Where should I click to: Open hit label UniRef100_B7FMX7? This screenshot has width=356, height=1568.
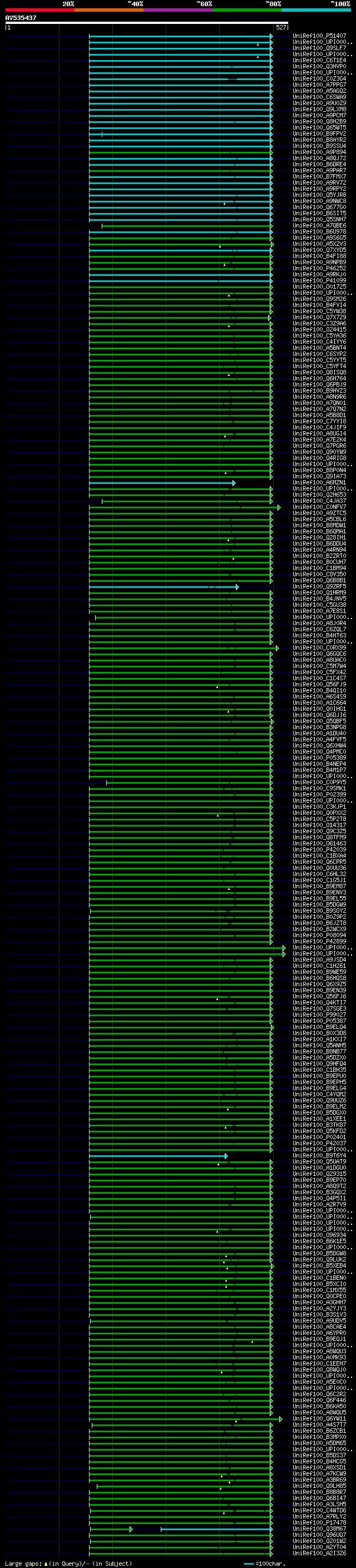(x=319, y=176)
